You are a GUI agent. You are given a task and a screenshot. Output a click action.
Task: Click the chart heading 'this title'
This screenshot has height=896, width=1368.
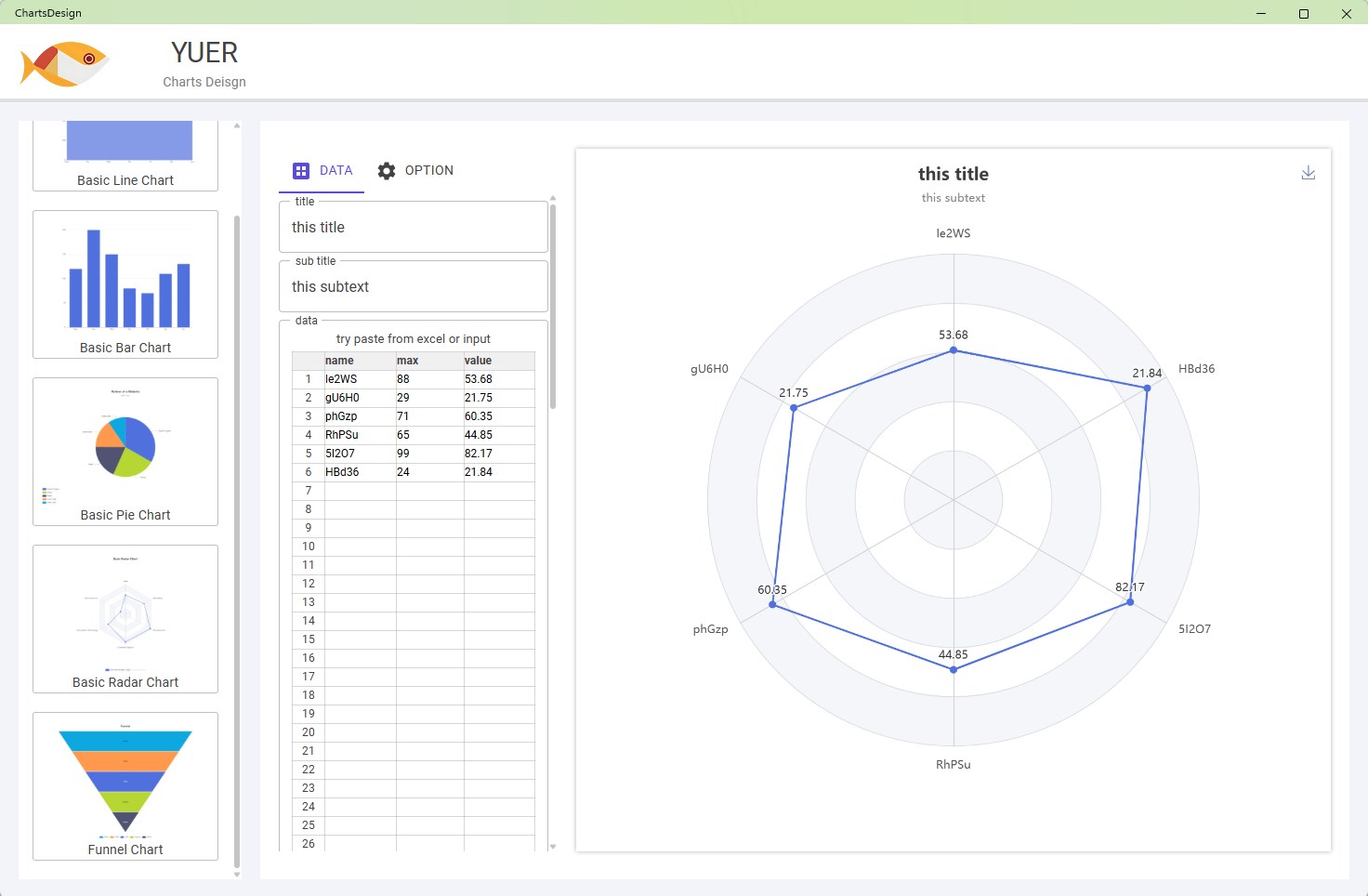click(x=954, y=174)
